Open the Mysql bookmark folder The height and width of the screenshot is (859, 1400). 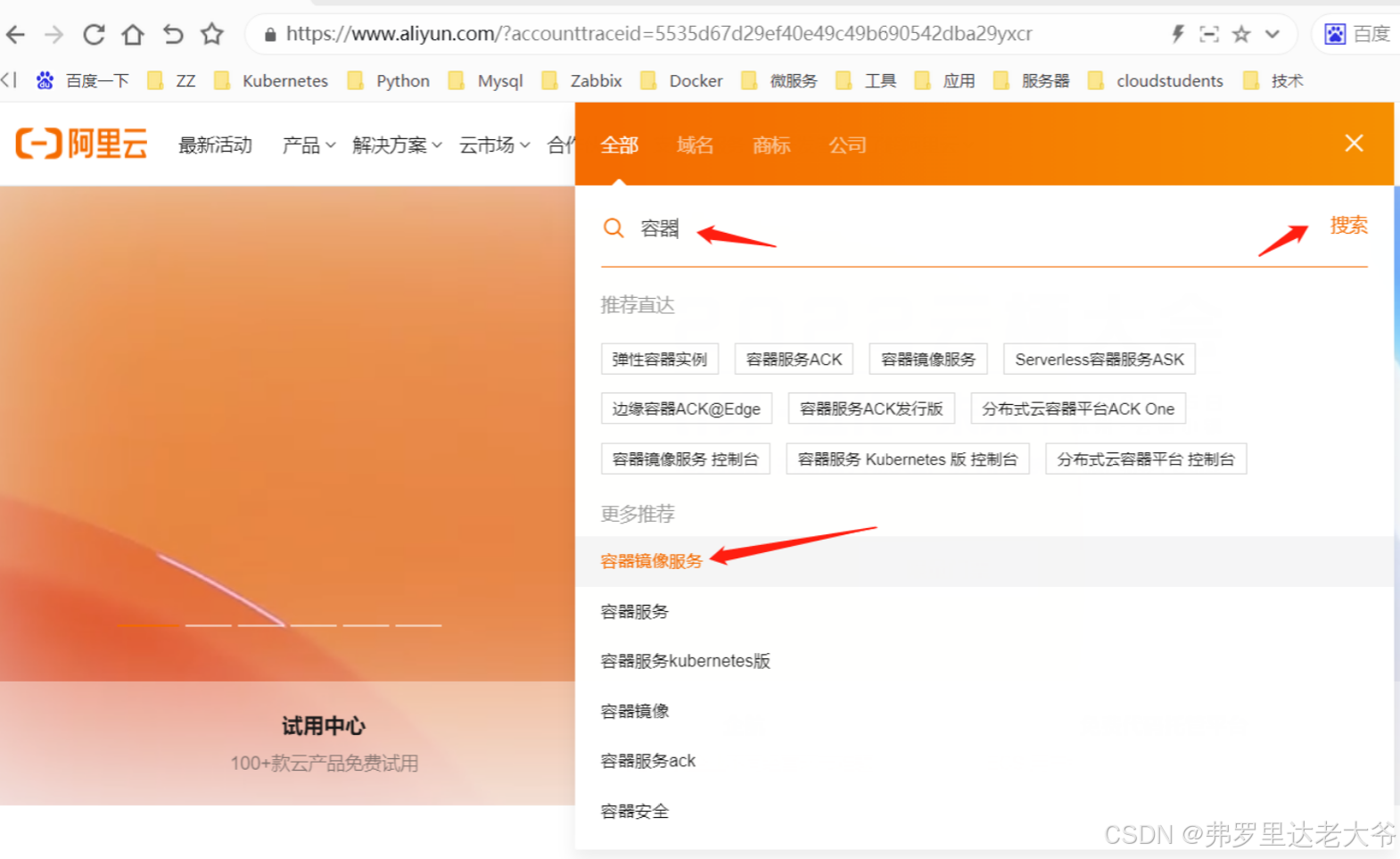click(x=485, y=81)
